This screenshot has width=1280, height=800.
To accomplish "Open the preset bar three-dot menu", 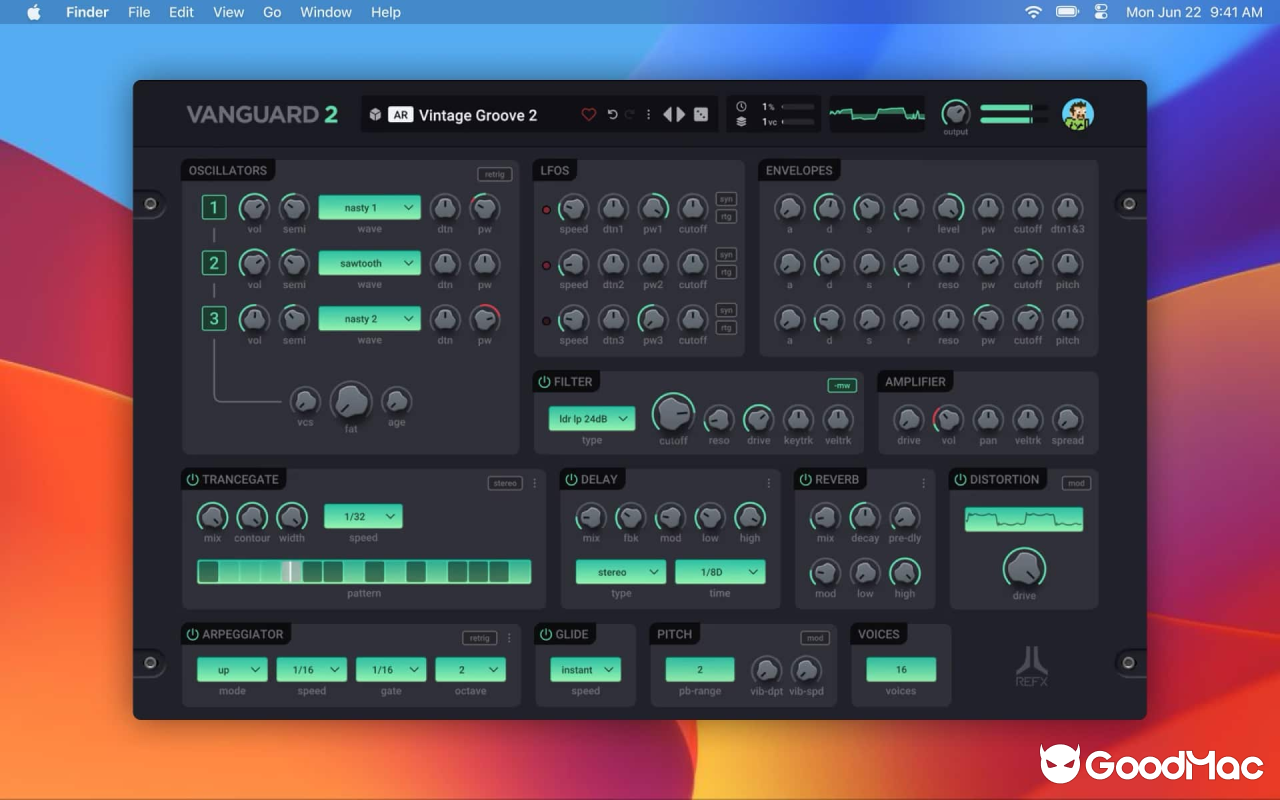I will point(648,115).
